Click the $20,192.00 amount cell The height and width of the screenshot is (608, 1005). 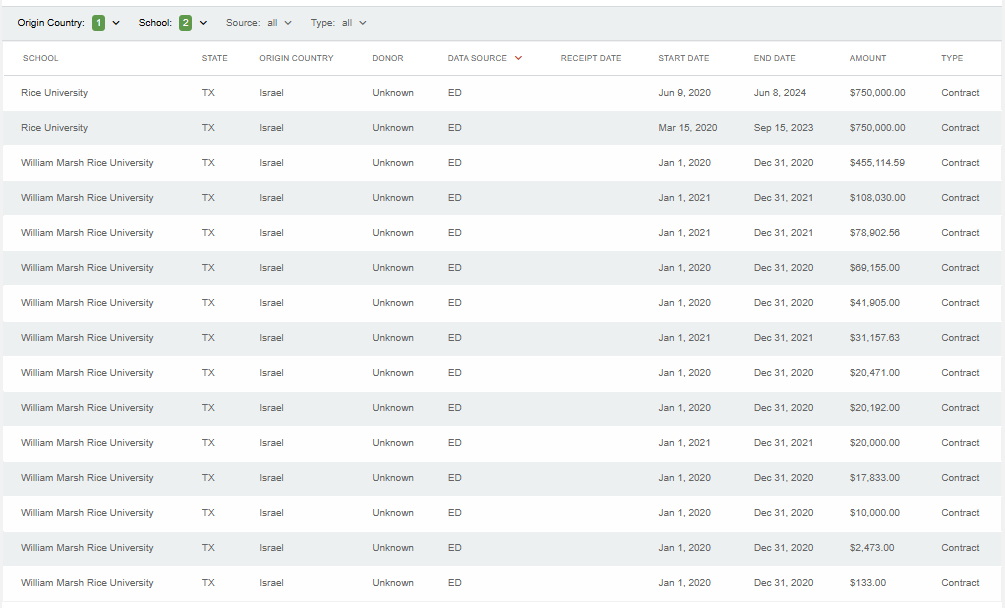[875, 408]
